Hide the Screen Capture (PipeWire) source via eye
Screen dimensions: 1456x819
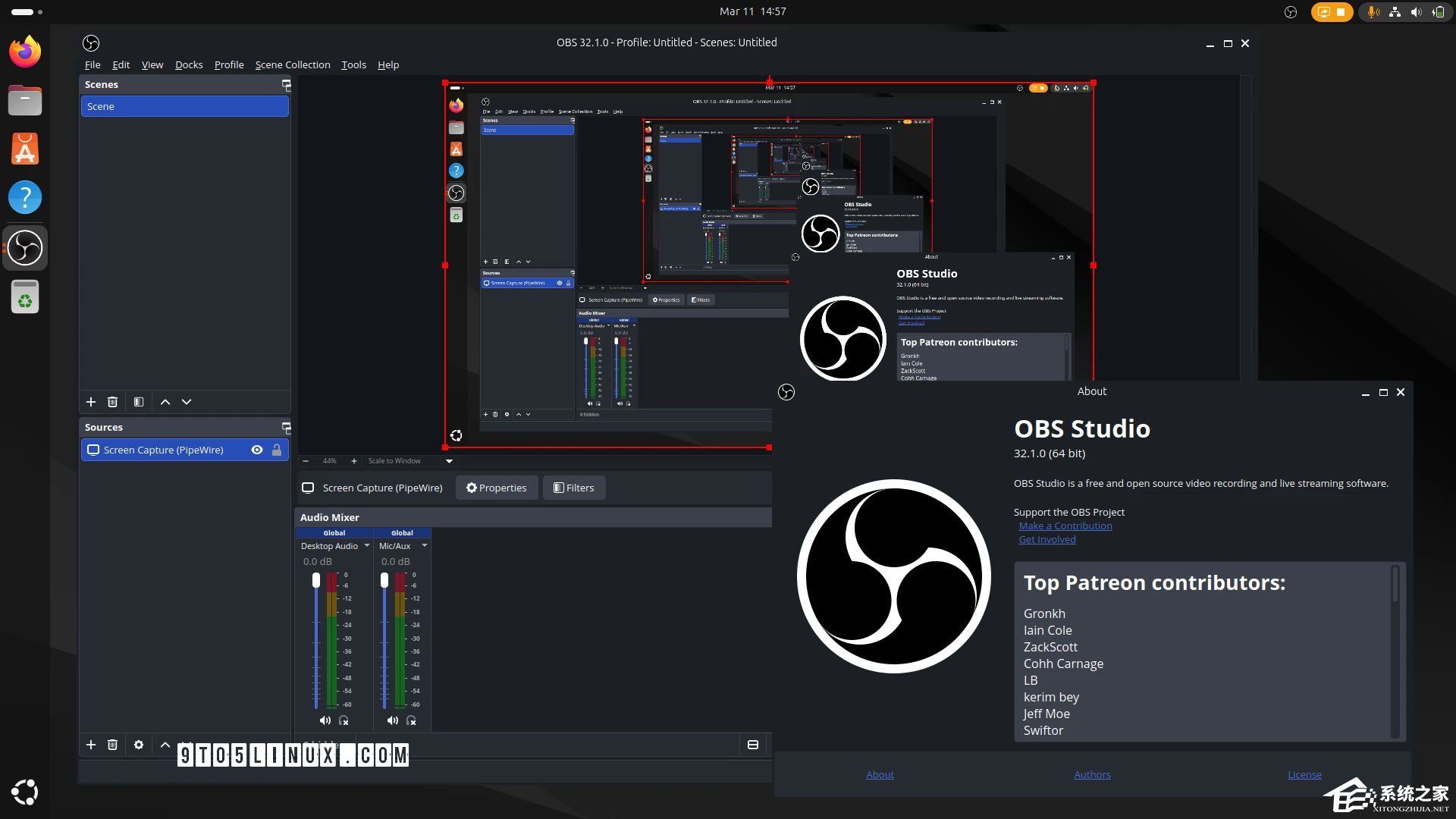(257, 450)
